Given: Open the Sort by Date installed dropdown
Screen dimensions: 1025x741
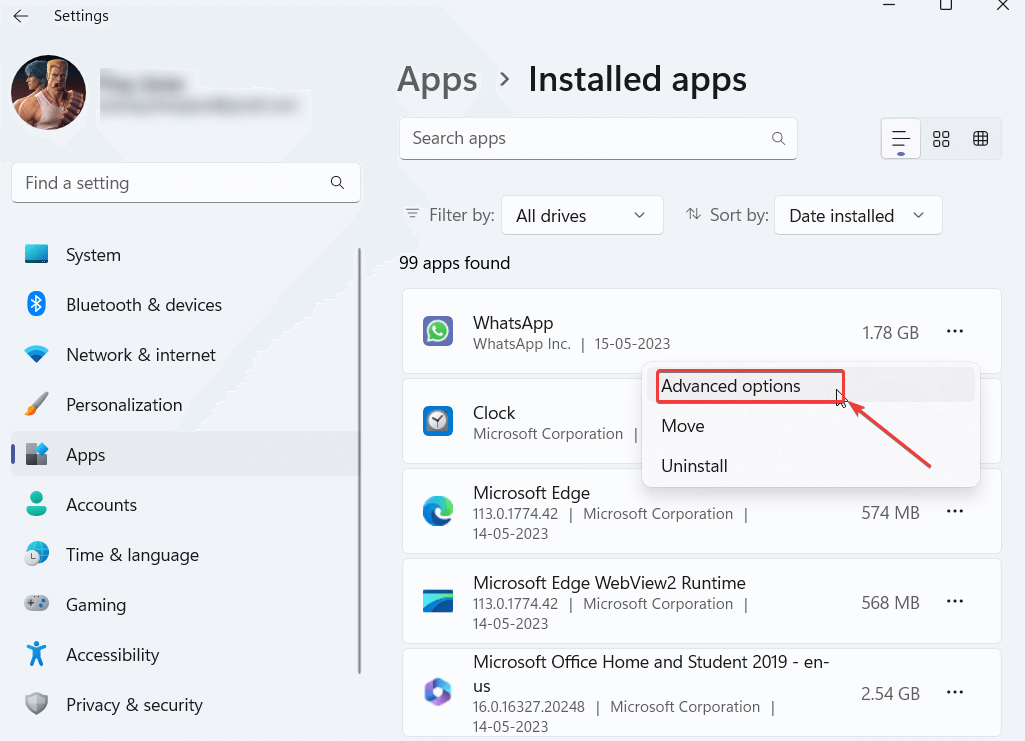Looking at the screenshot, I should [x=858, y=216].
